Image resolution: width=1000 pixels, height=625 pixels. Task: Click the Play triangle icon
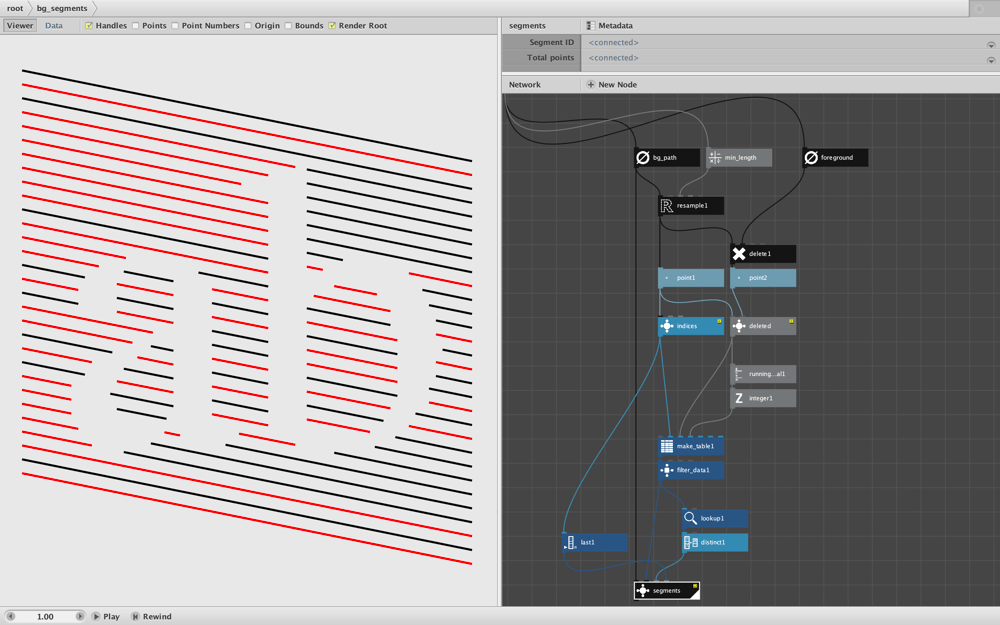pos(96,617)
